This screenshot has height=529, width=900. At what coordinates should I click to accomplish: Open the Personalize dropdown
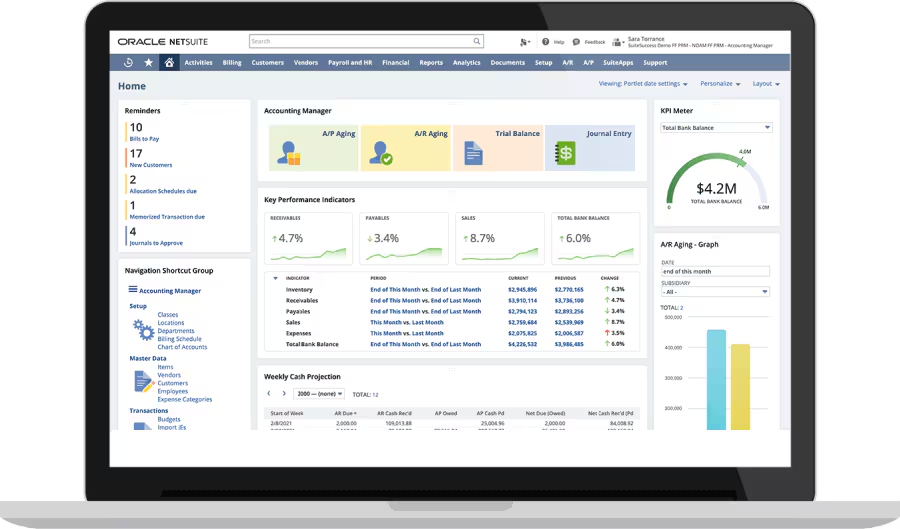click(x=720, y=84)
